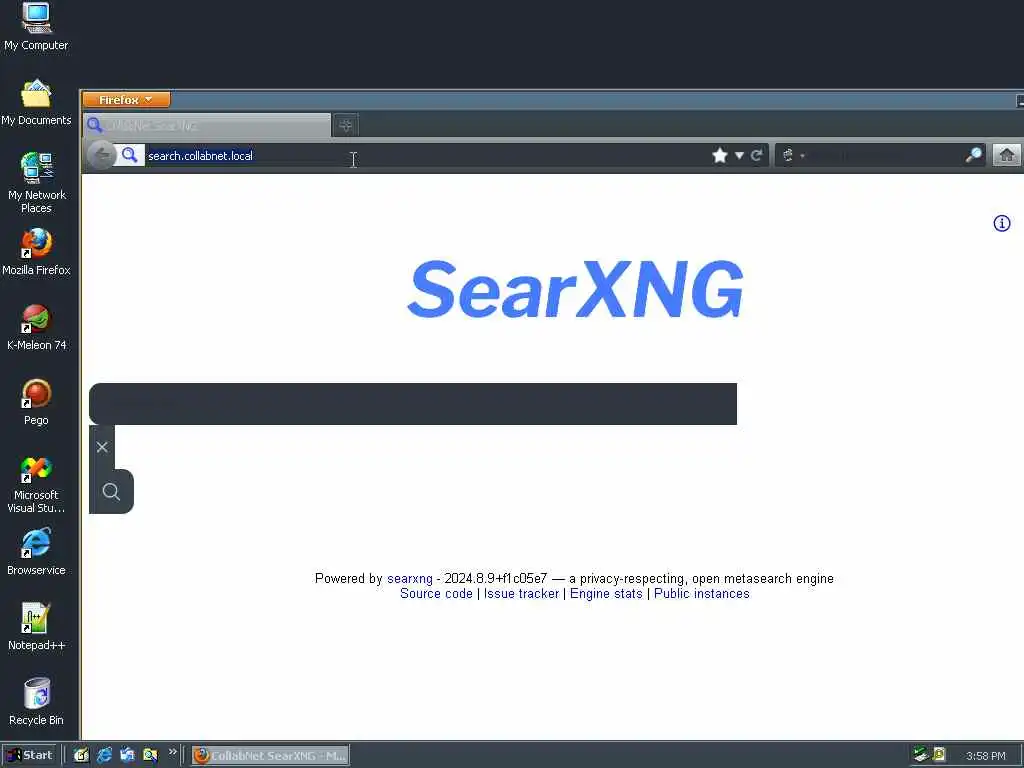Focus the SearXNG query input field
The height and width of the screenshot is (768, 1024).
click(x=413, y=404)
